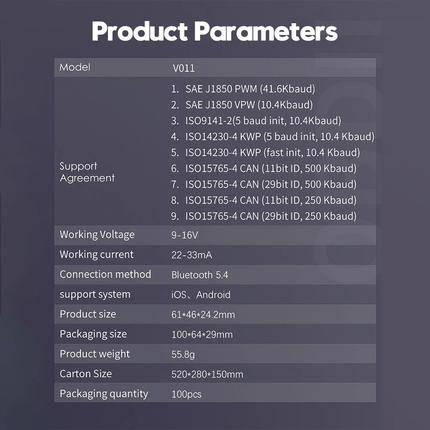Screen dimensions: 430x430
Task: Select the Working Voltage row label
Action: 97,235
